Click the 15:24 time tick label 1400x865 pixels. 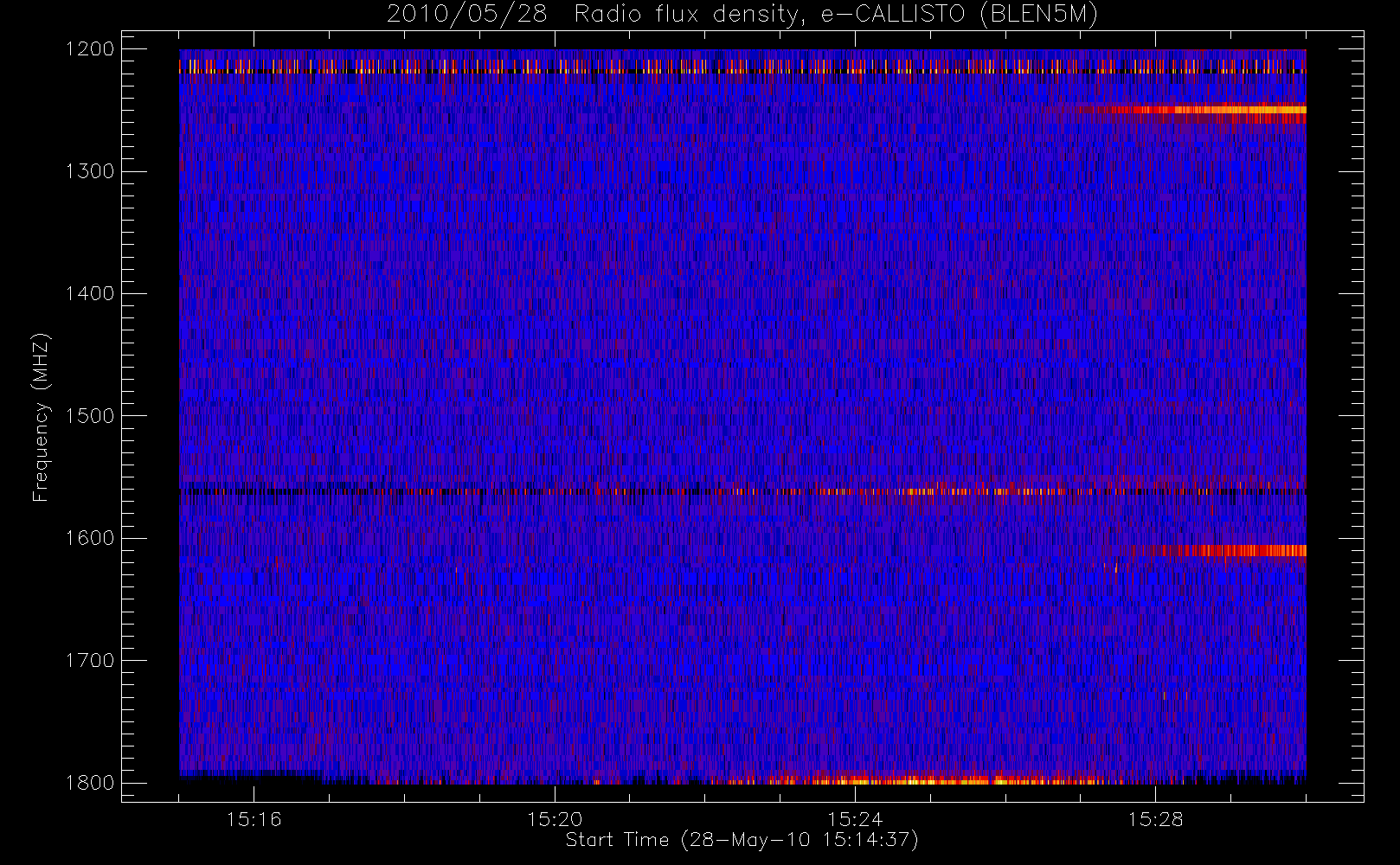click(x=855, y=818)
